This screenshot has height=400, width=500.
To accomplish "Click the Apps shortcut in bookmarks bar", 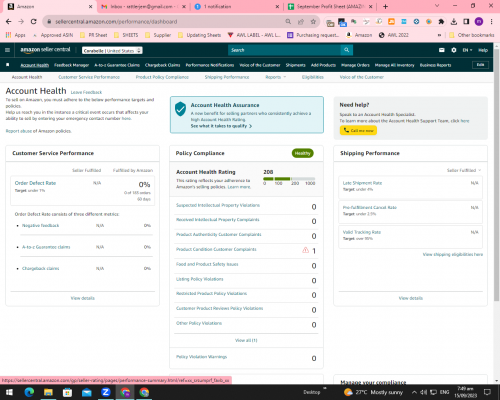I will click(16, 35).
